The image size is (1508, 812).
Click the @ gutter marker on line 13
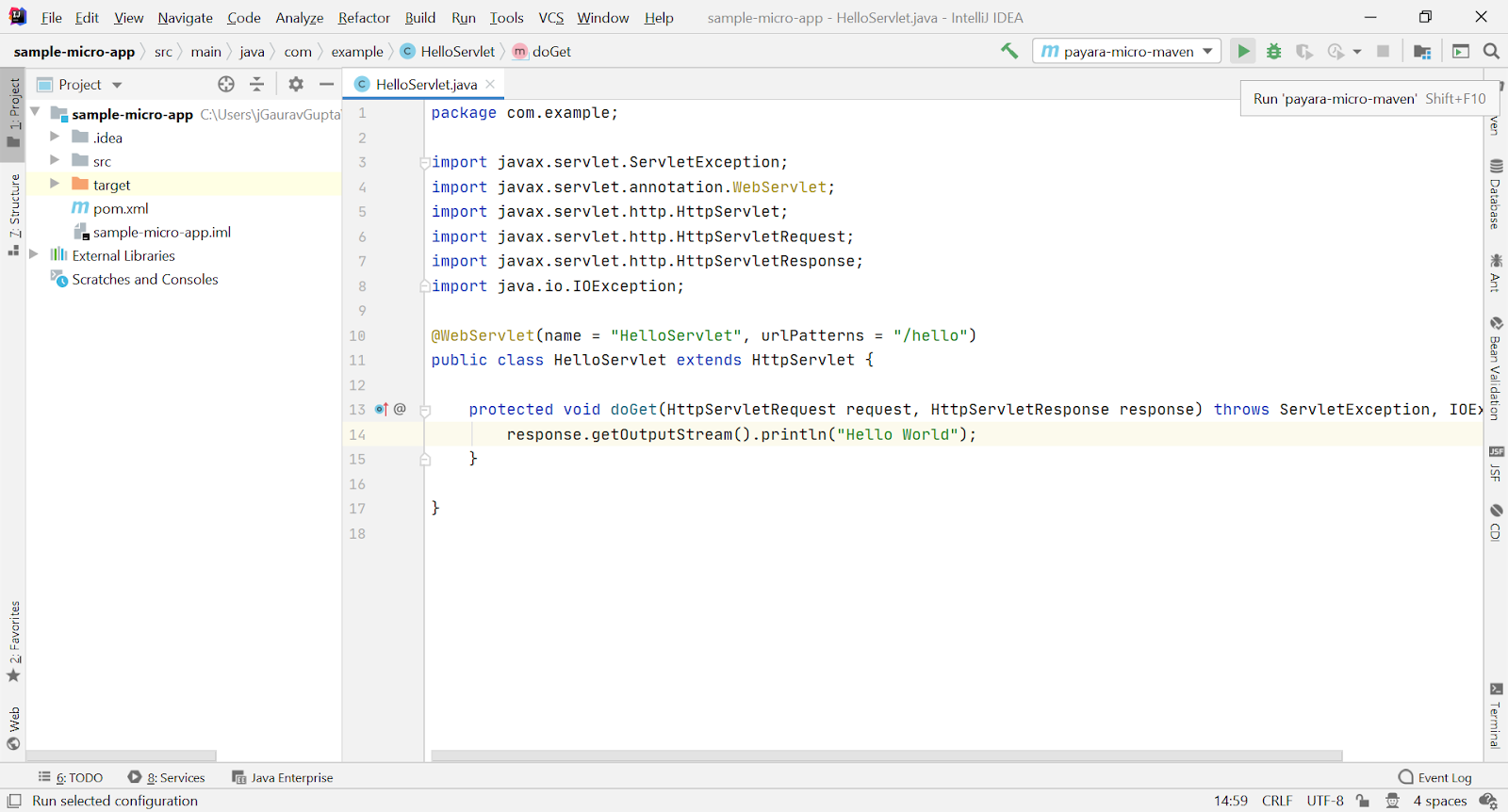(x=400, y=409)
